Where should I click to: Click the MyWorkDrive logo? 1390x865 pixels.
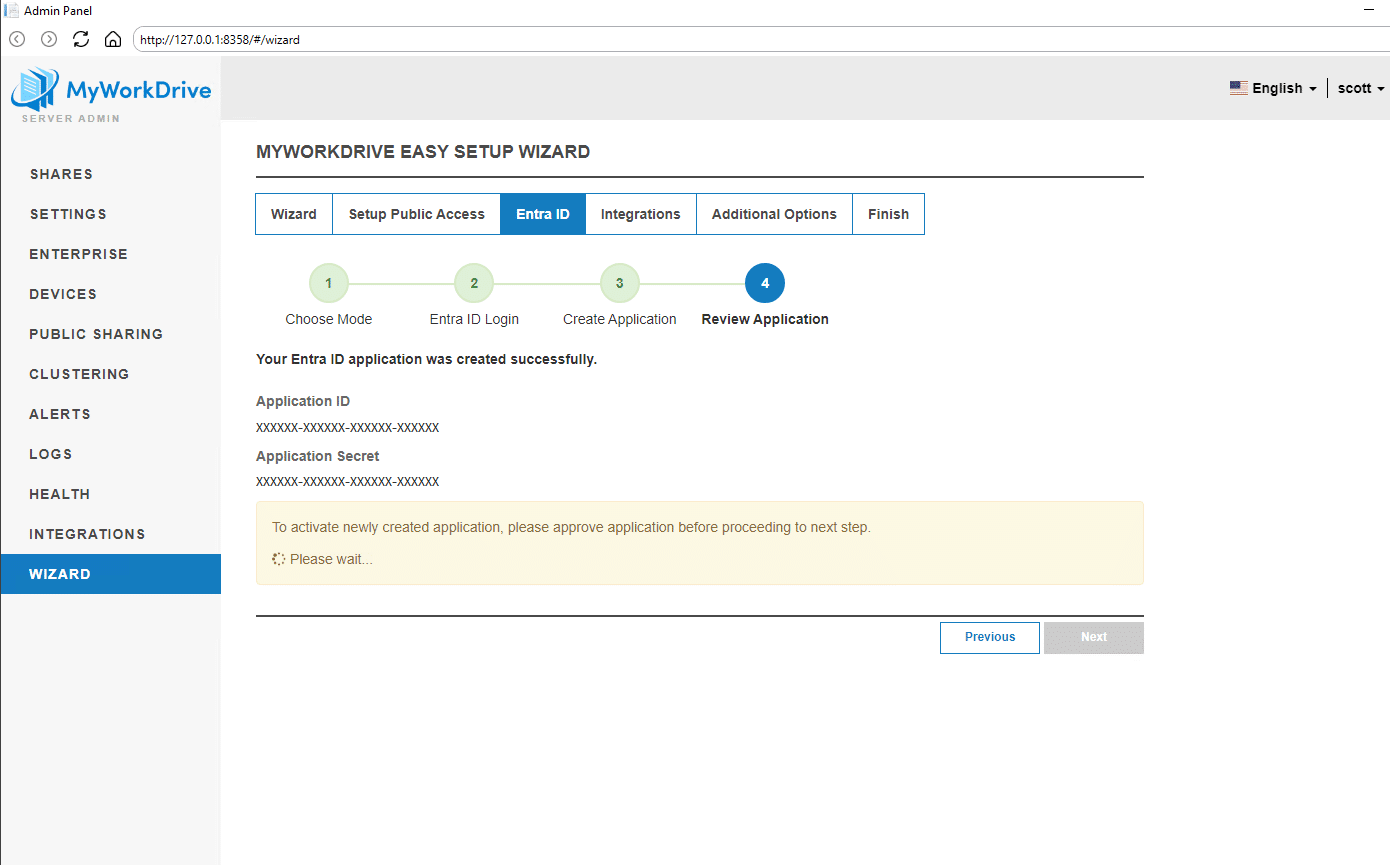point(111,94)
